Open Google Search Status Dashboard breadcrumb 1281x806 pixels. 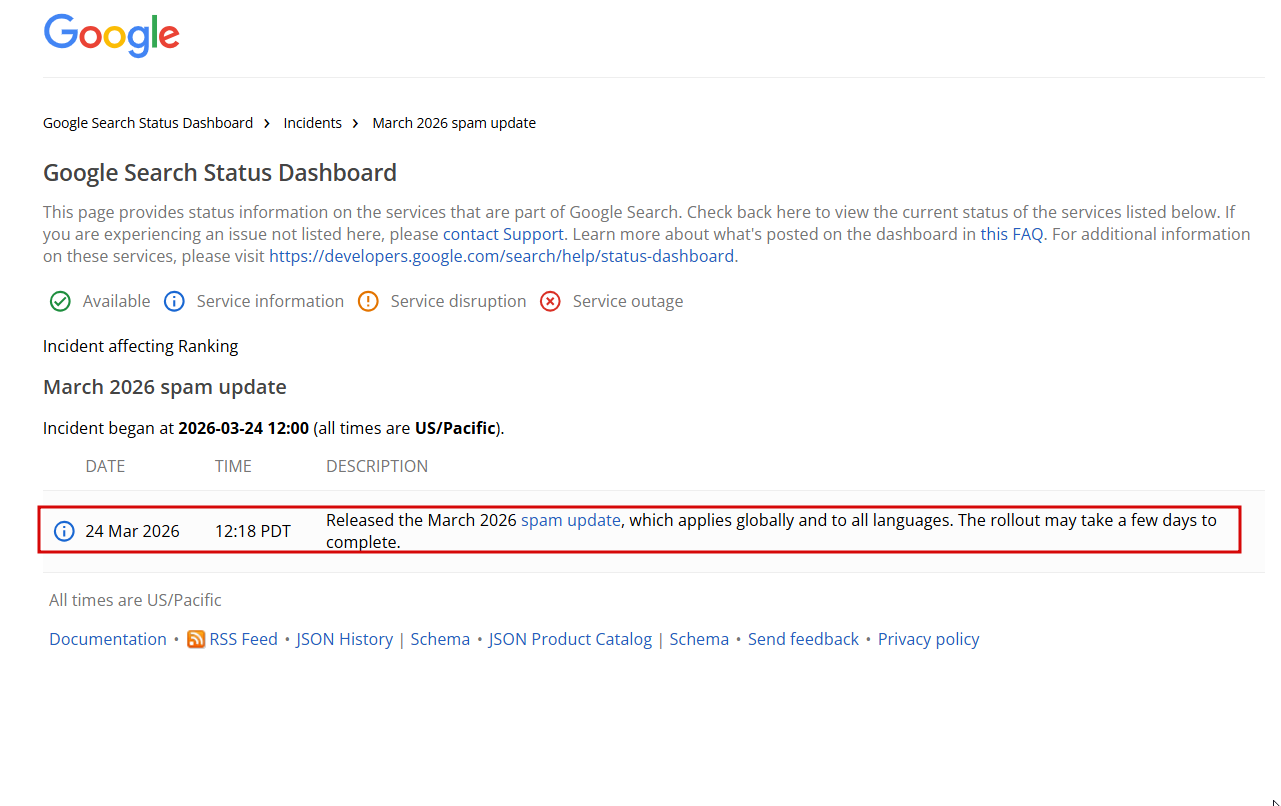click(x=148, y=123)
